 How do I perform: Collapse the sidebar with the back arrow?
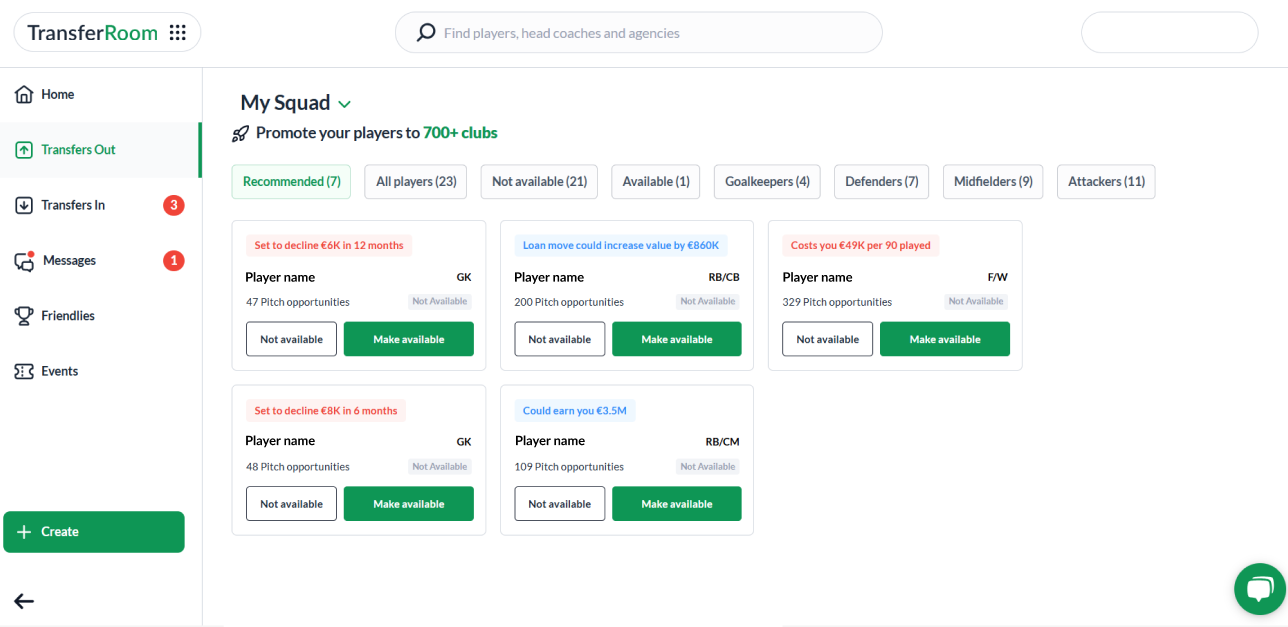tap(23, 601)
